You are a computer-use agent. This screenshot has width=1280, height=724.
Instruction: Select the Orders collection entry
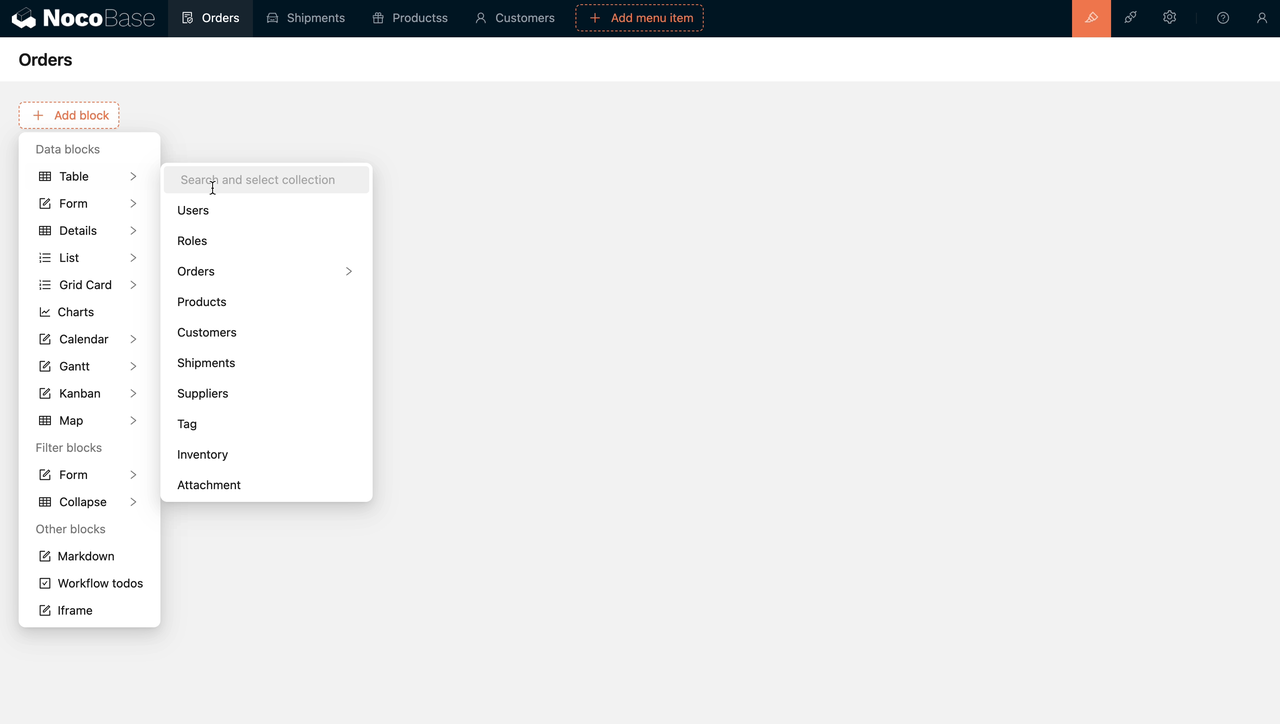pos(266,271)
